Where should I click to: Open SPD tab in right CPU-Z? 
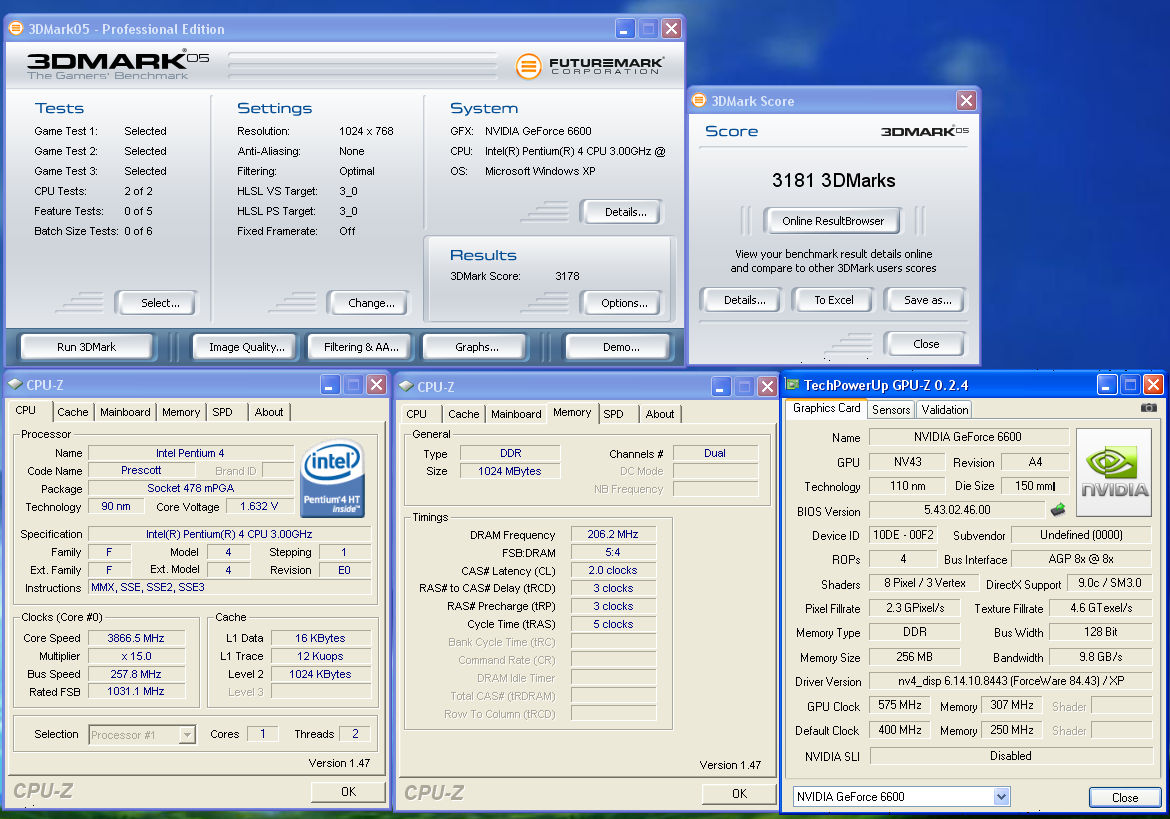(613, 414)
